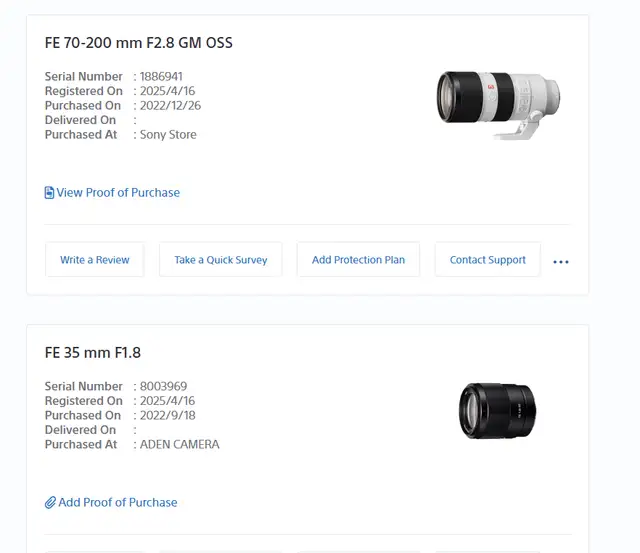Click the black FE 35 mm lens image

tap(498, 411)
